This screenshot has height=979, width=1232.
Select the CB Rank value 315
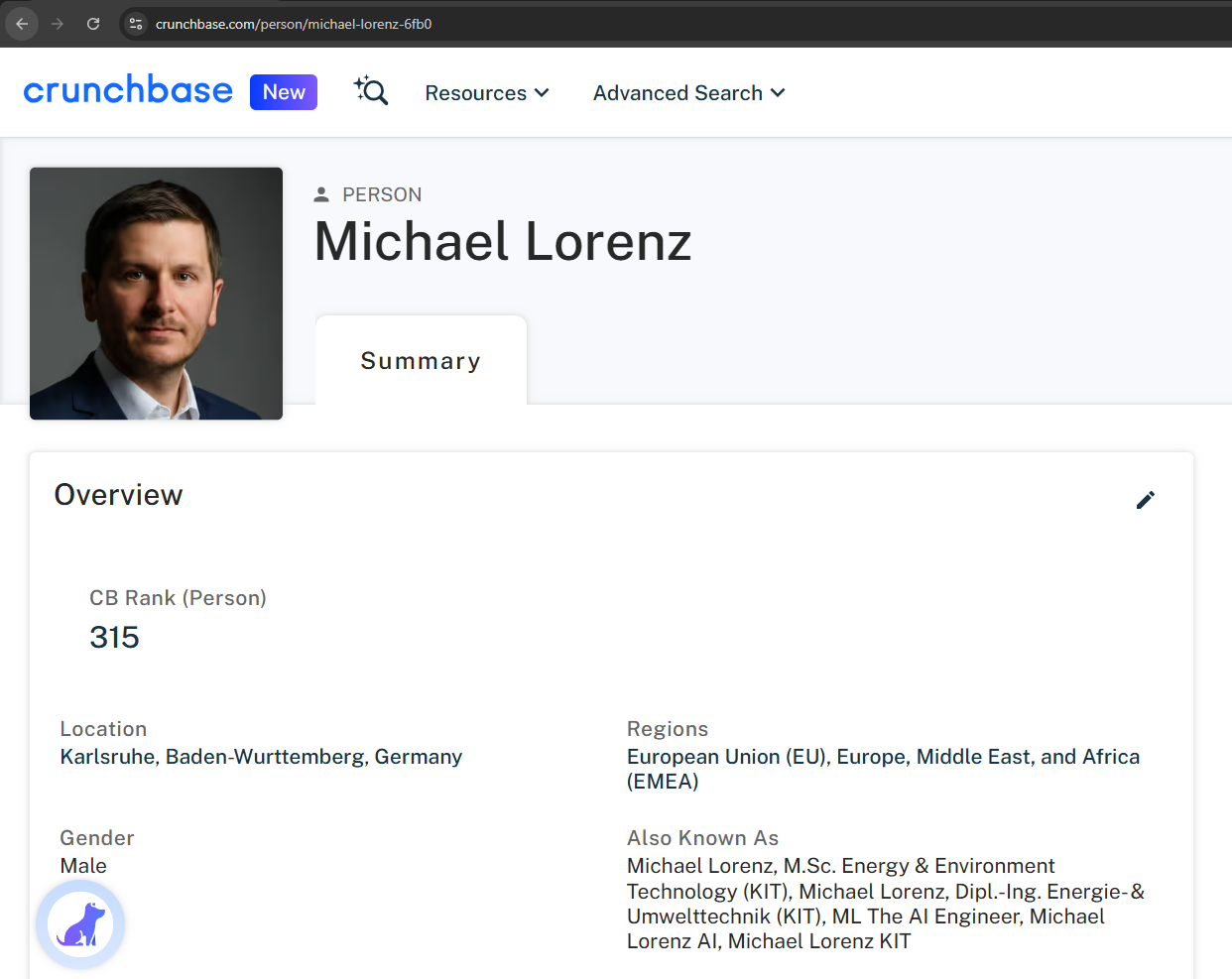point(114,637)
